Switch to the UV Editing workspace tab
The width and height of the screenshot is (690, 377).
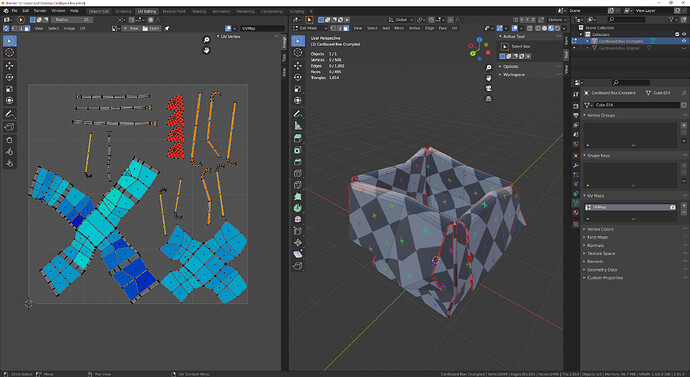pyautogui.click(x=147, y=11)
